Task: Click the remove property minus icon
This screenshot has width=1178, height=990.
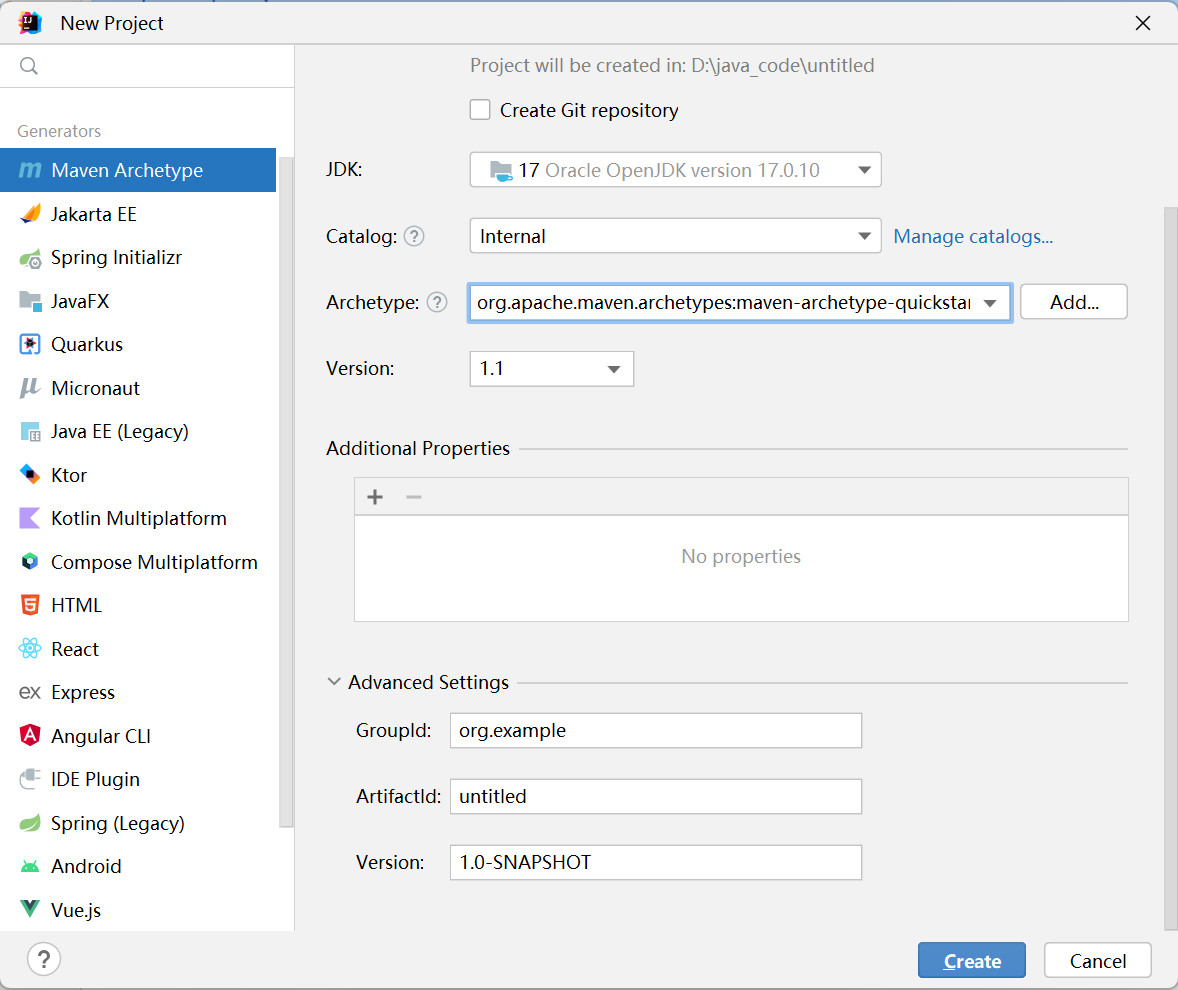Action: point(414,497)
